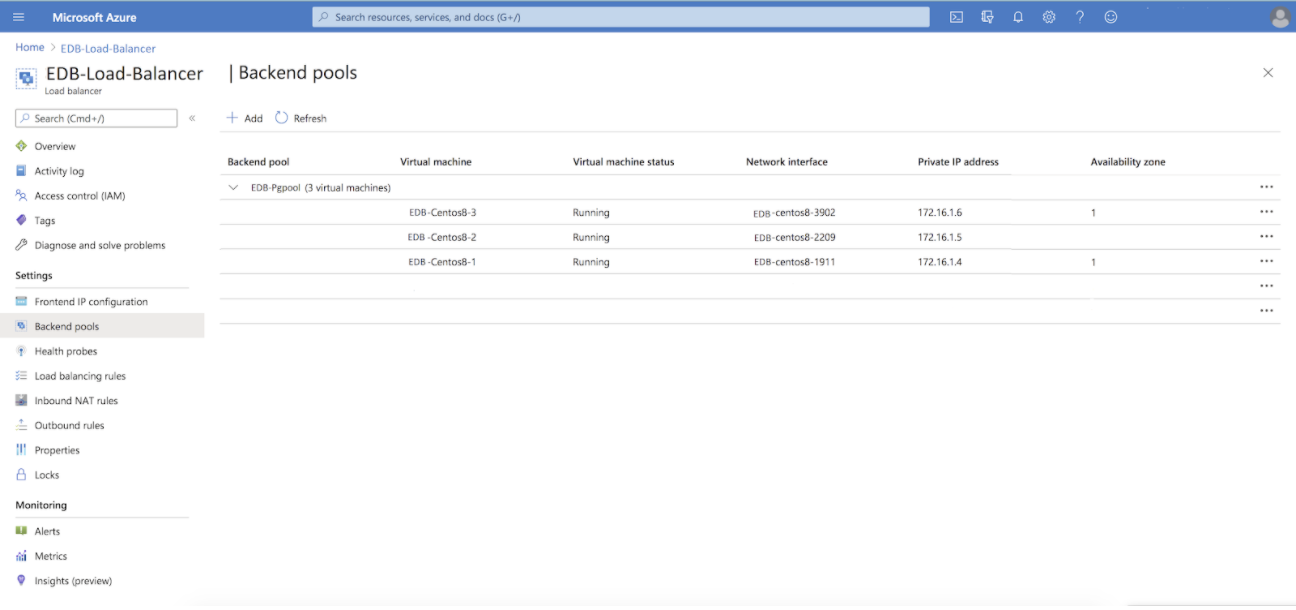Image resolution: width=1296 pixels, height=610 pixels.
Task: Click the Virtual machine column header
Action: [436, 162]
